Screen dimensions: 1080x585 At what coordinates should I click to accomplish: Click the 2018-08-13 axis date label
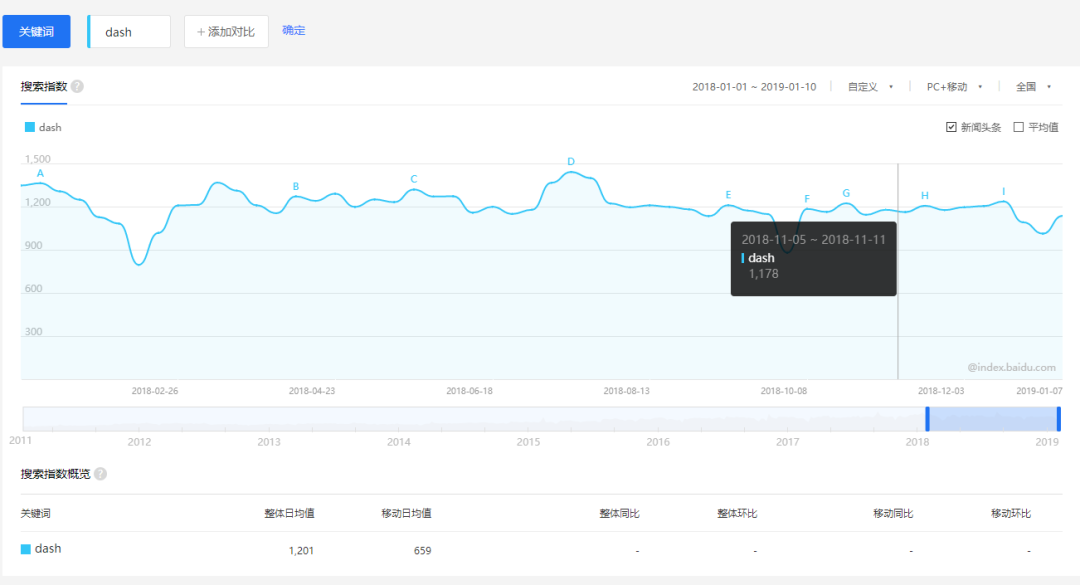point(626,391)
